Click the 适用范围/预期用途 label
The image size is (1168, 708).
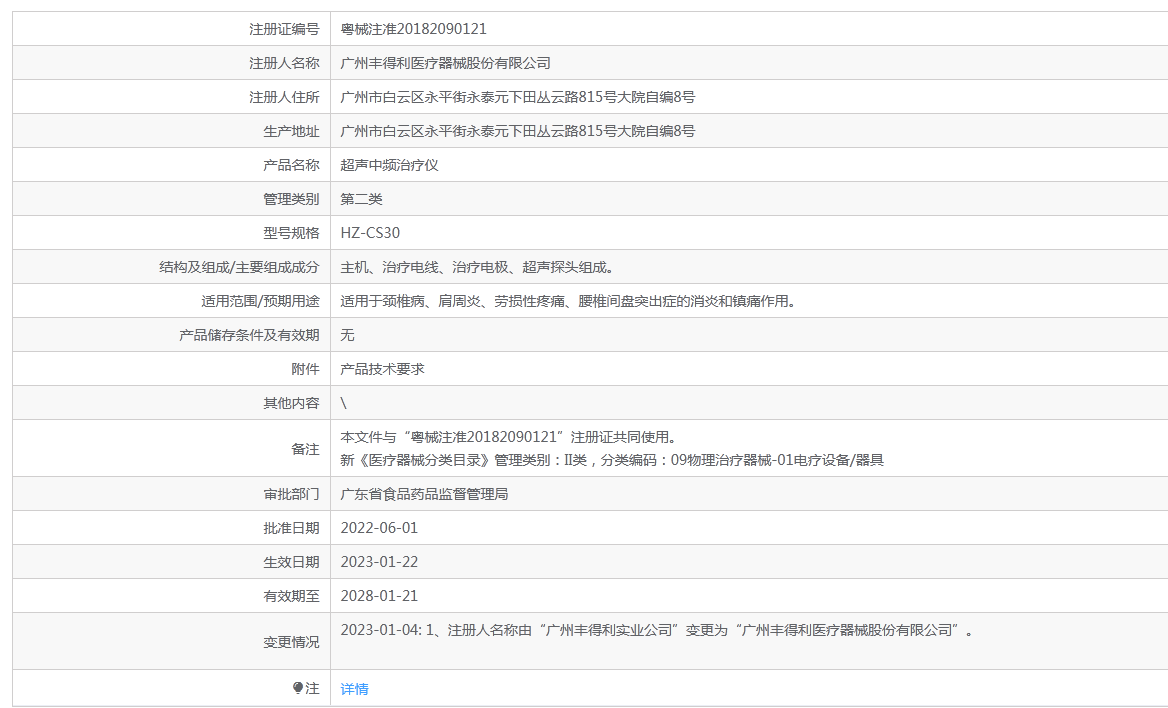click(260, 301)
